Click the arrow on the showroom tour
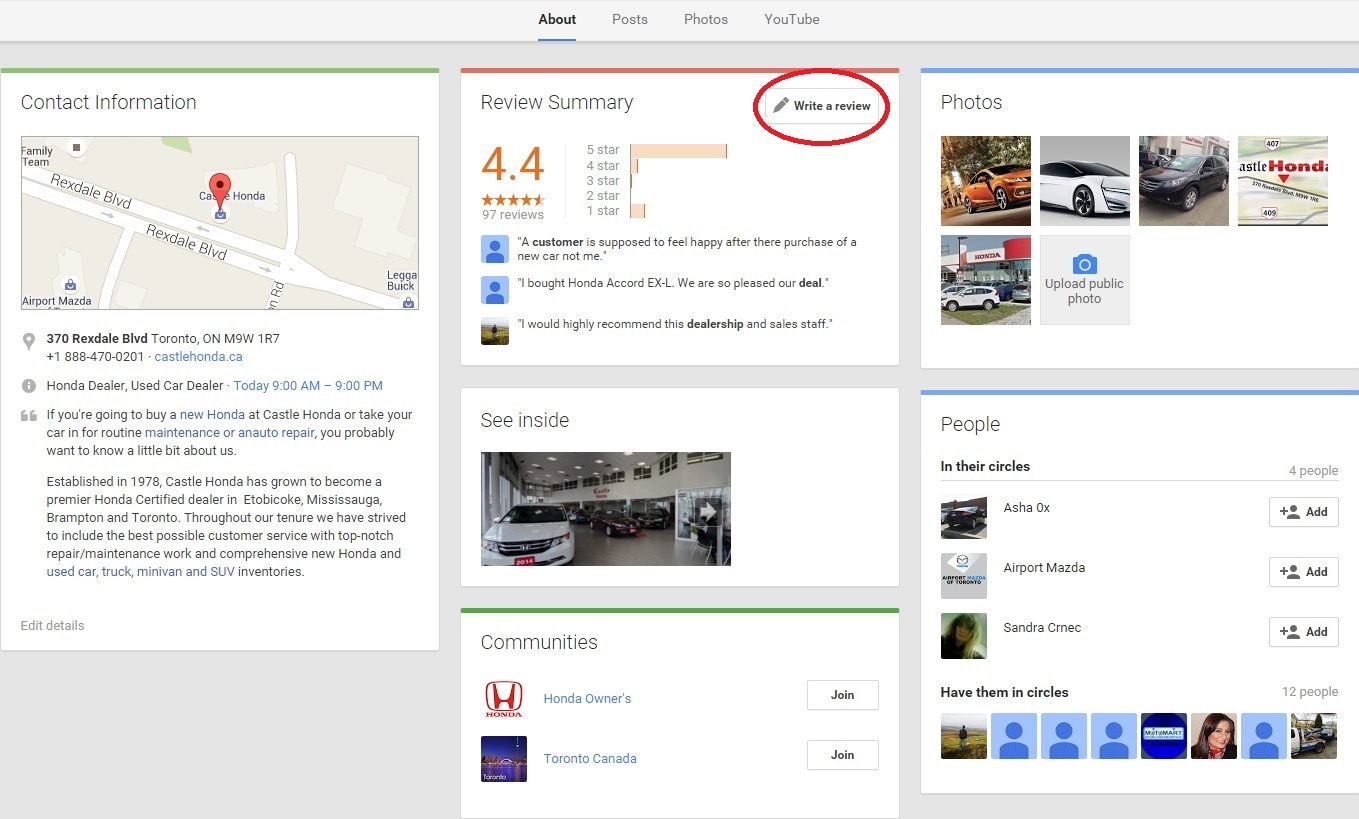 coord(708,511)
